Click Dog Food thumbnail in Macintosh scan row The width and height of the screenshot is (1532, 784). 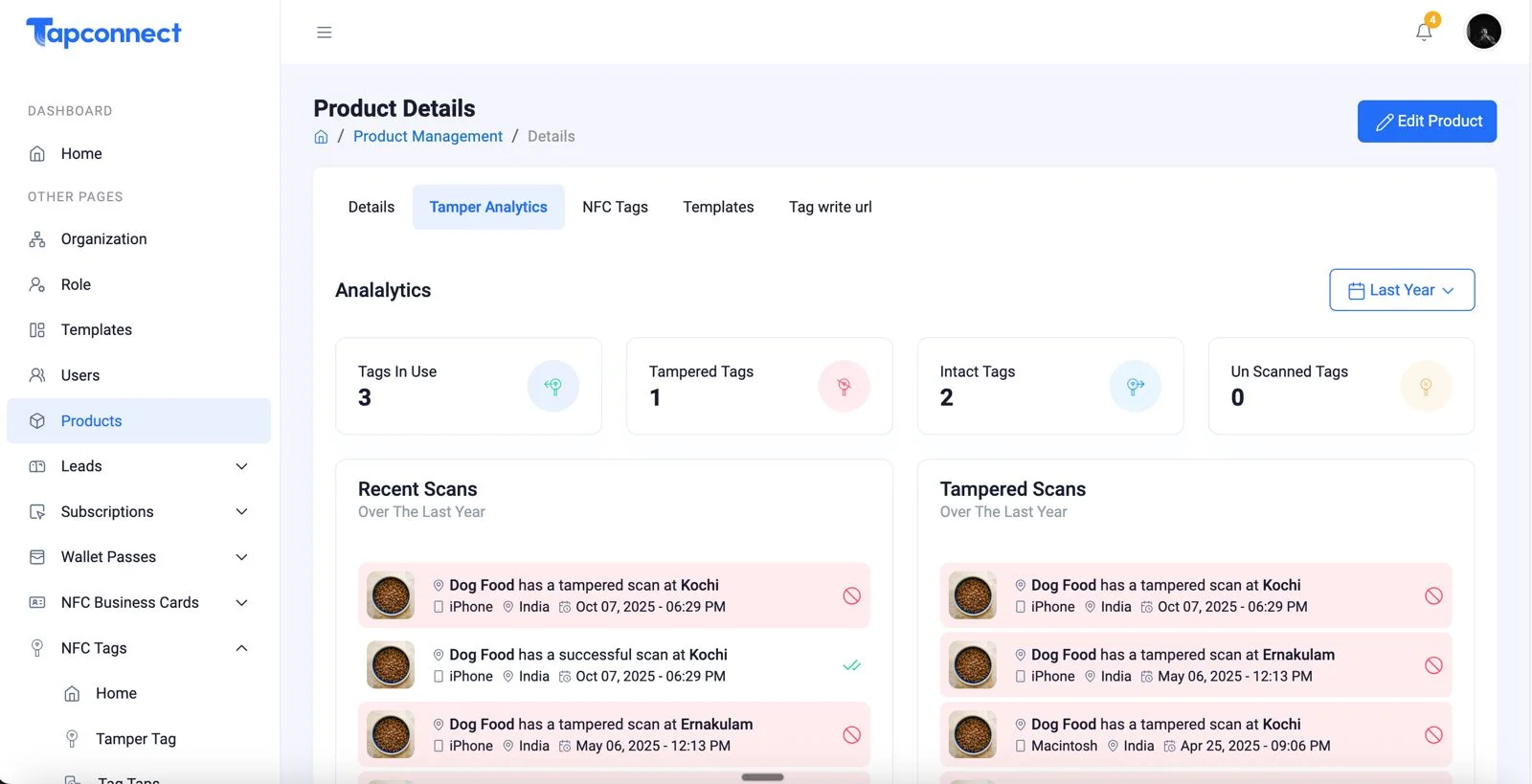[973, 735]
